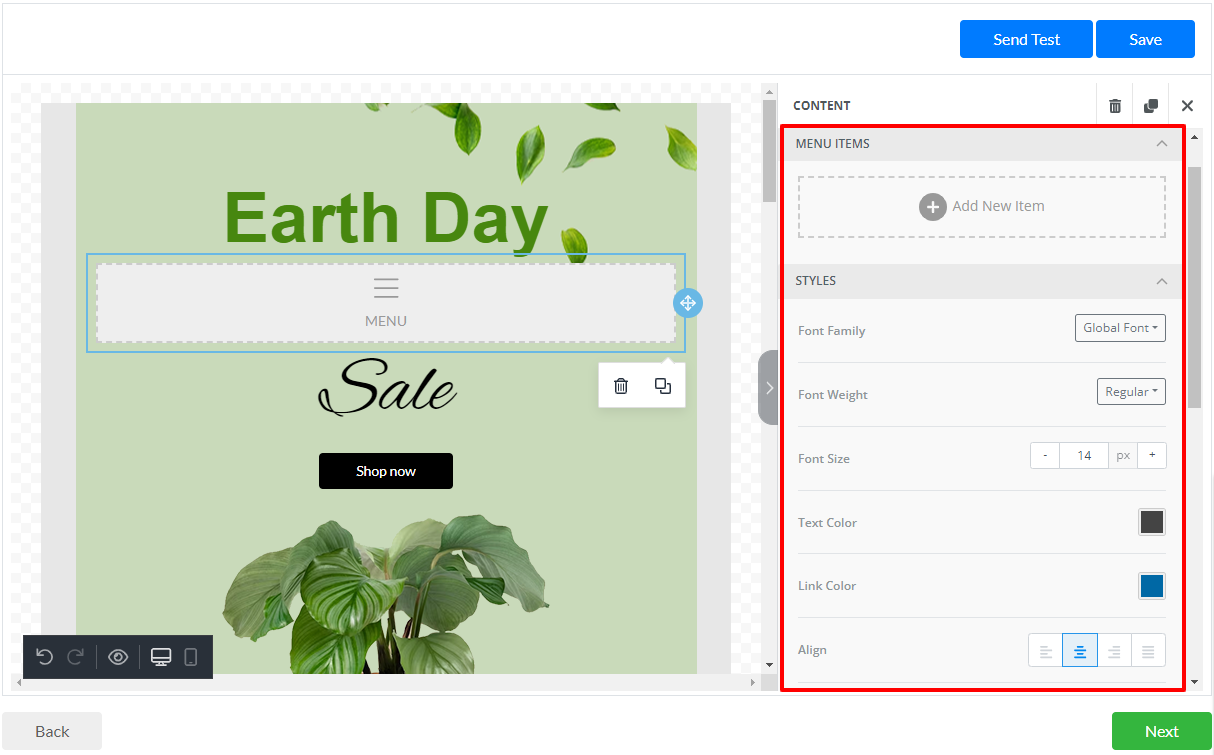This screenshot has height=755, width=1214.
Task: Collapse the Menu Items section
Action: 1161,144
